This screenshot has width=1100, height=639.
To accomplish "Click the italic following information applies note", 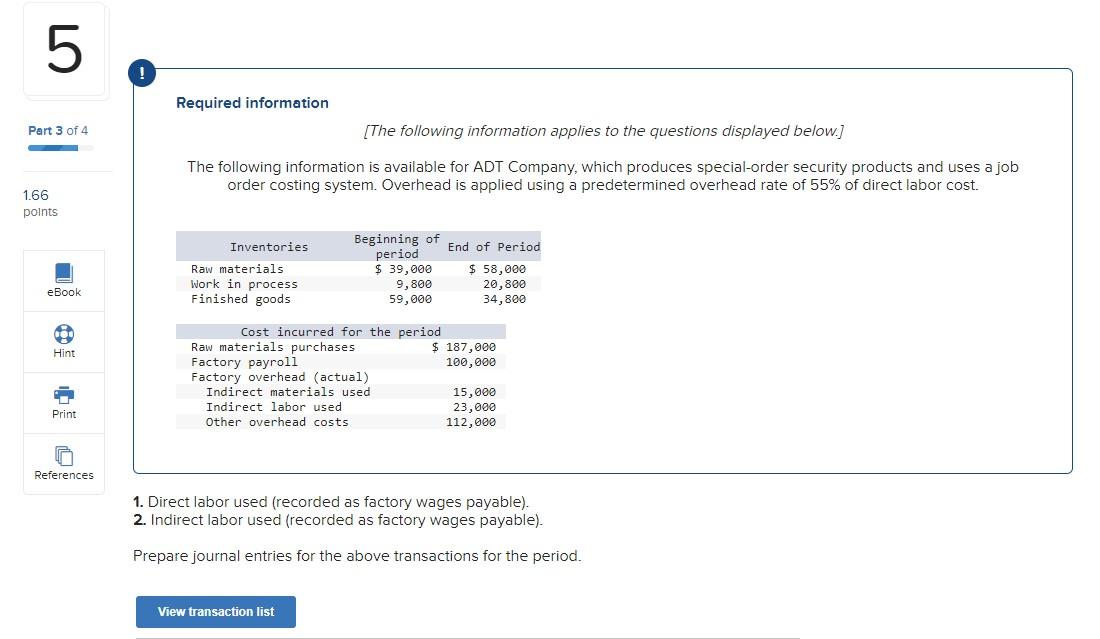I will (603, 131).
